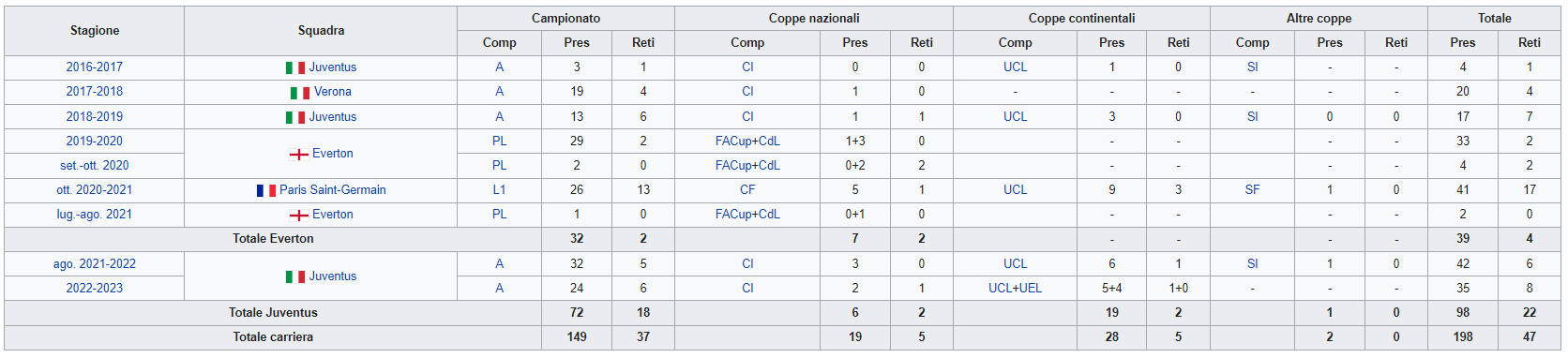Select the 2022-2023 season link
Screen dimensions: 1568x358
(94, 289)
